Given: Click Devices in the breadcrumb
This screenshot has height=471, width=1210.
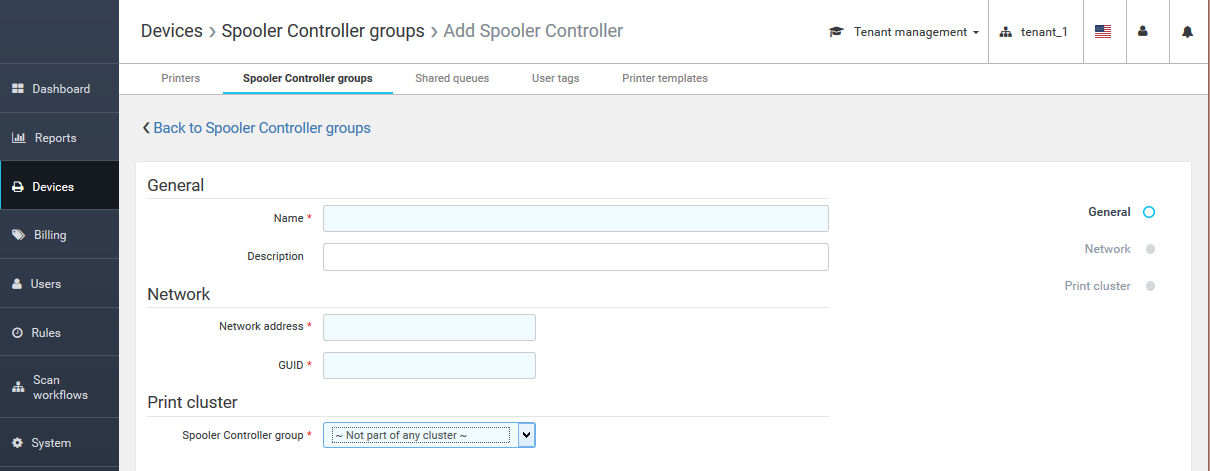Looking at the screenshot, I should click(x=171, y=31).
